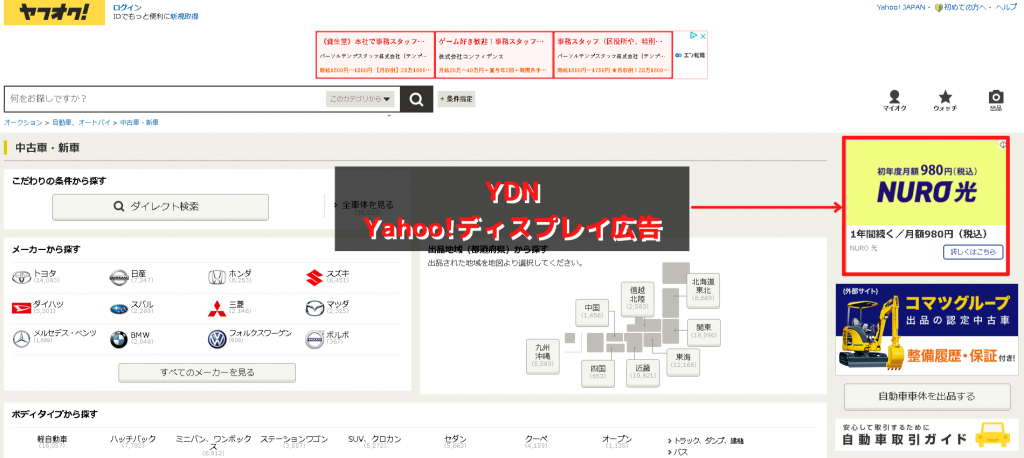Click the オークション breadcrumb link

[23, 122]
